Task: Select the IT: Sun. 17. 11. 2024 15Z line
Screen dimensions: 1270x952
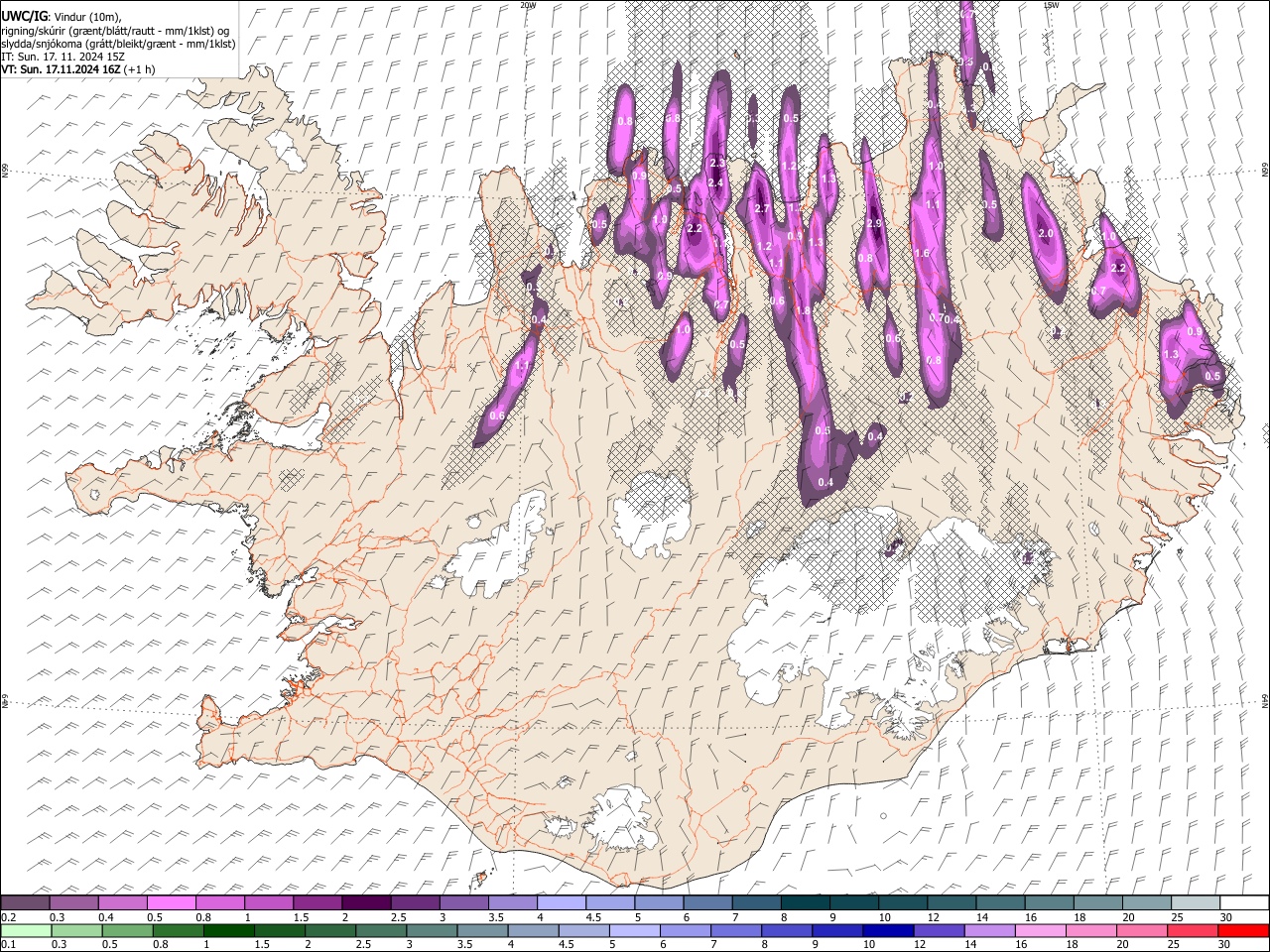Action: tap(63, 57)
